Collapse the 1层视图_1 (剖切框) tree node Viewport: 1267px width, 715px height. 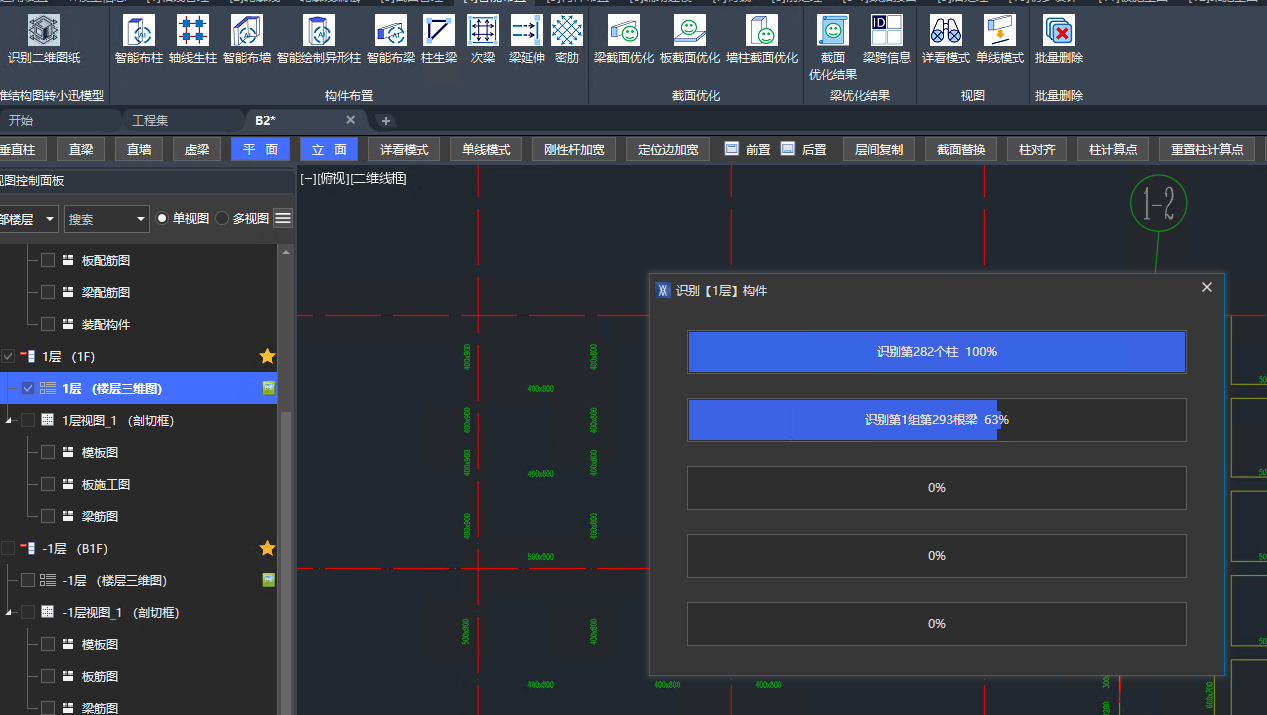click(9, 421)
